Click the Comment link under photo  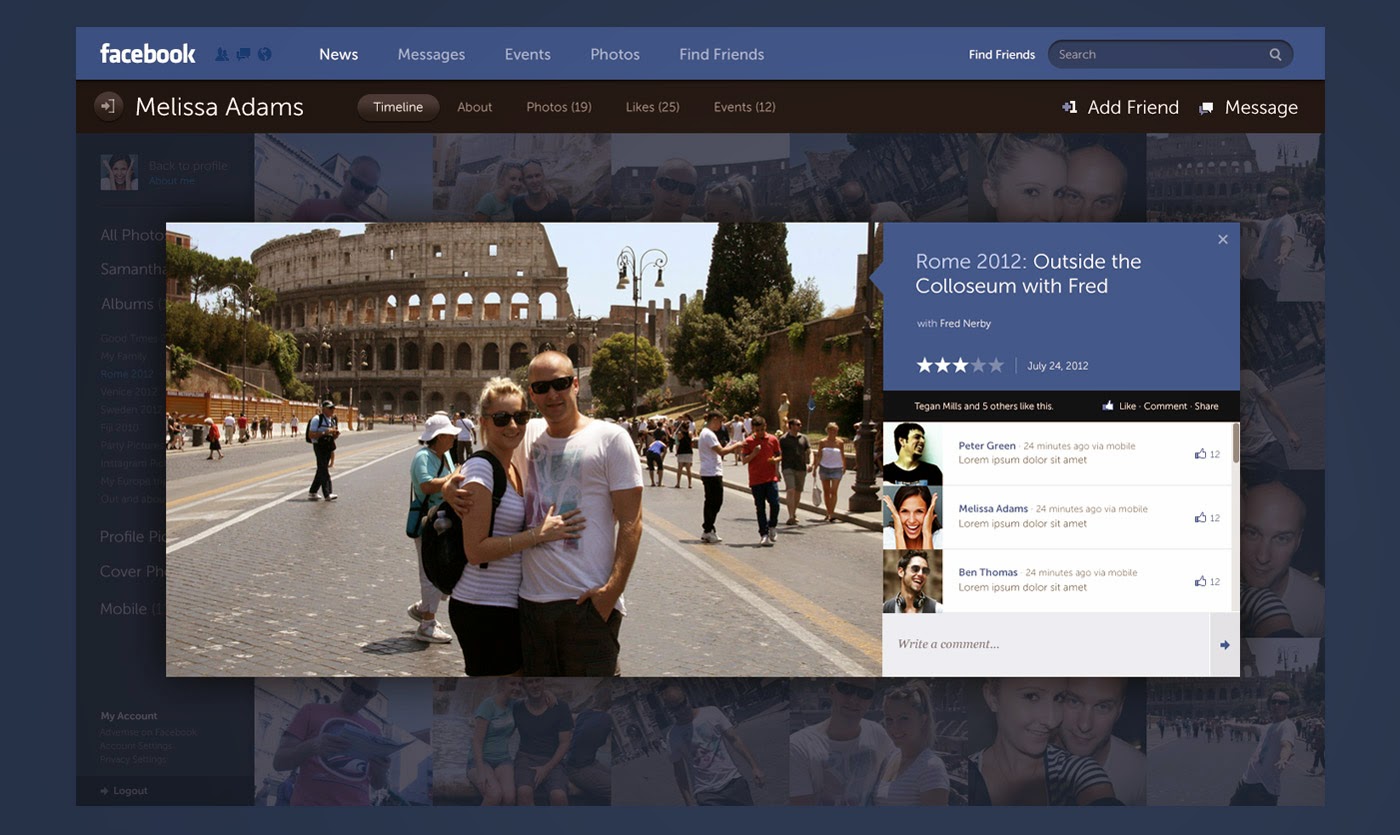1165,406
